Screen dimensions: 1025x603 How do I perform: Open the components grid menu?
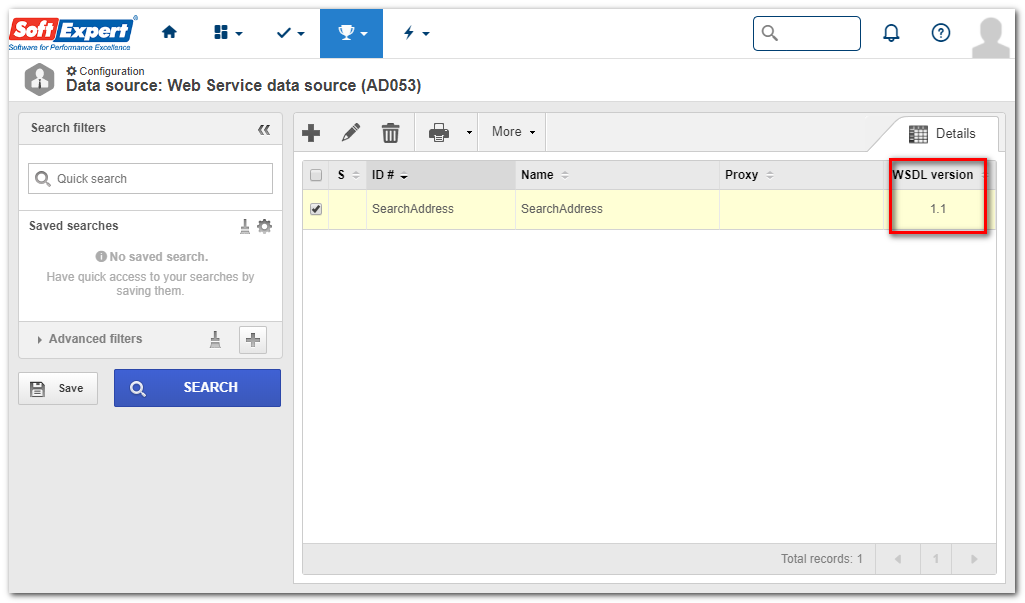[x=227, y=33]
